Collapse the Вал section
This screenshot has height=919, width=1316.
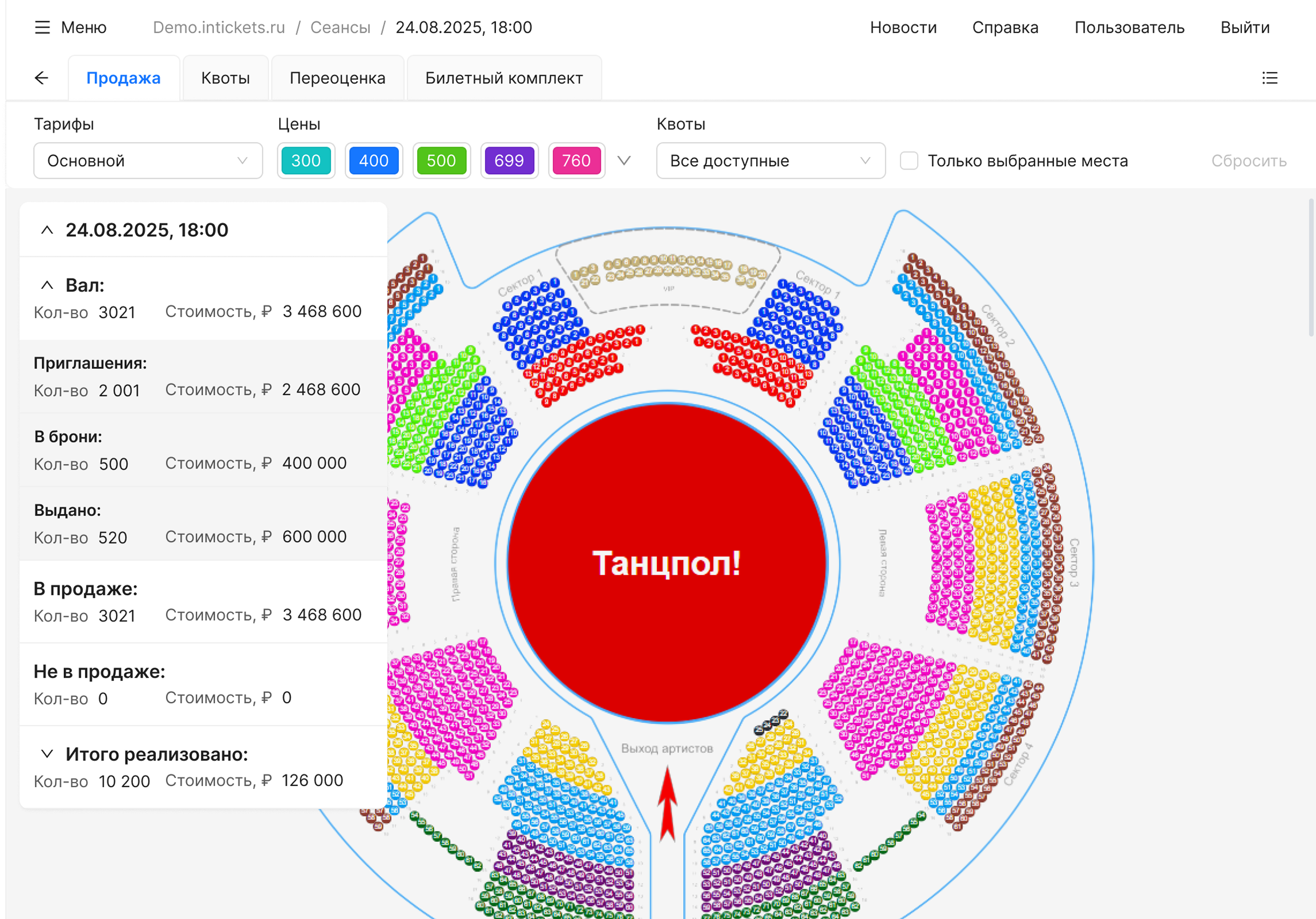click(x=47, y=285)
